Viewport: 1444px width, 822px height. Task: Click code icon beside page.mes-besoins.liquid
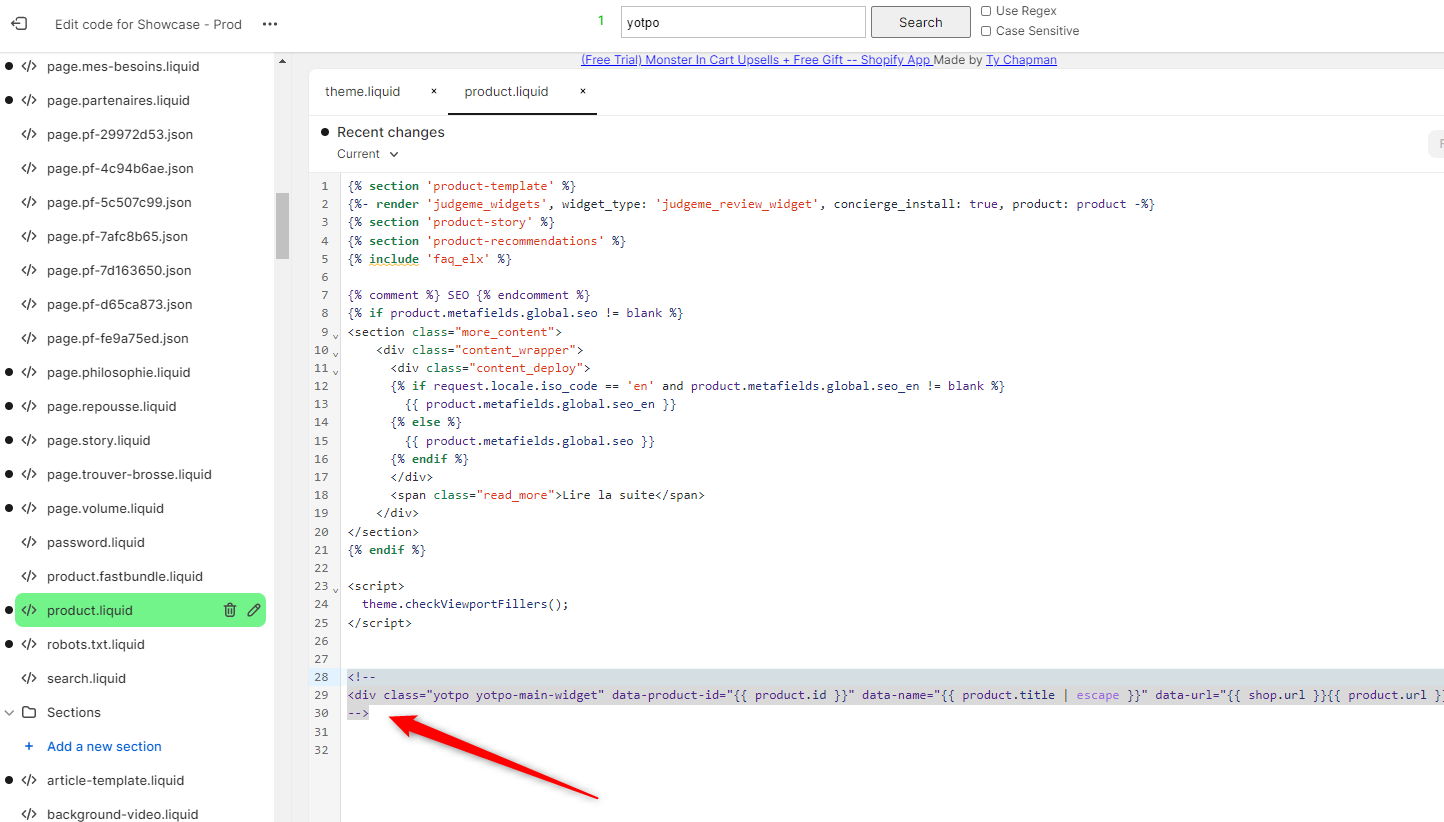pyautogui.click(x=29, y=66)
